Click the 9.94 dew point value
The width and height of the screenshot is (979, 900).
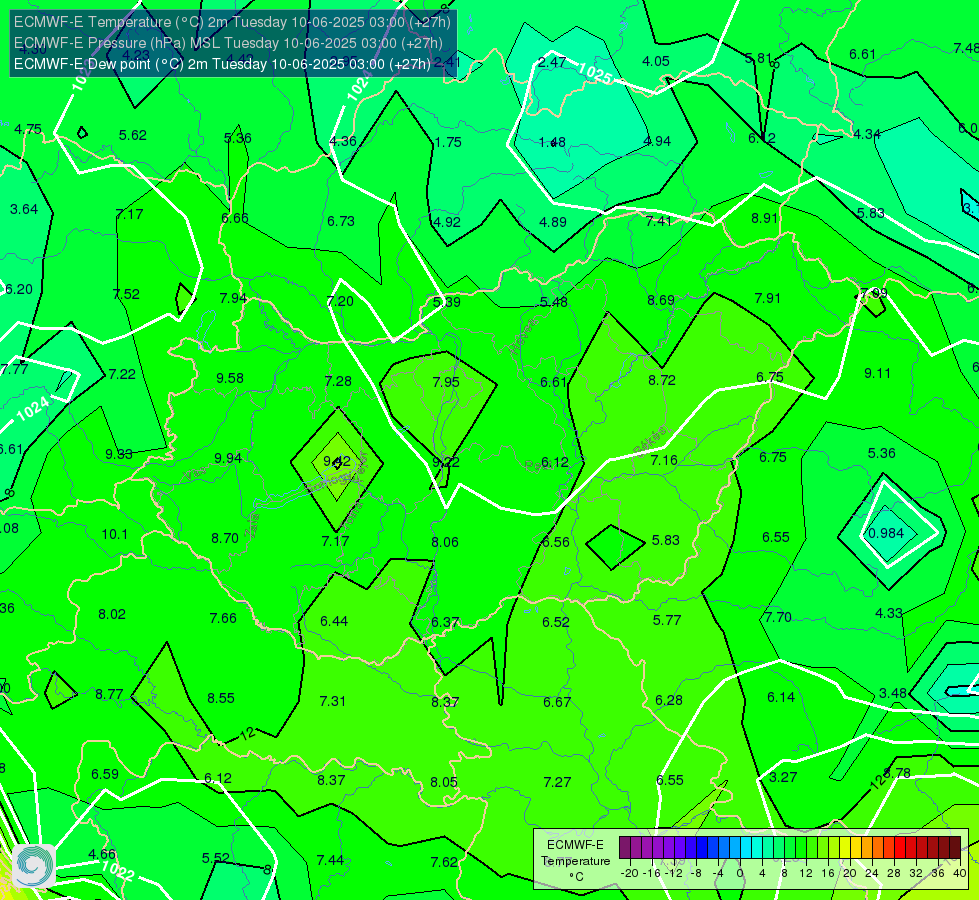tap(228, 458)
